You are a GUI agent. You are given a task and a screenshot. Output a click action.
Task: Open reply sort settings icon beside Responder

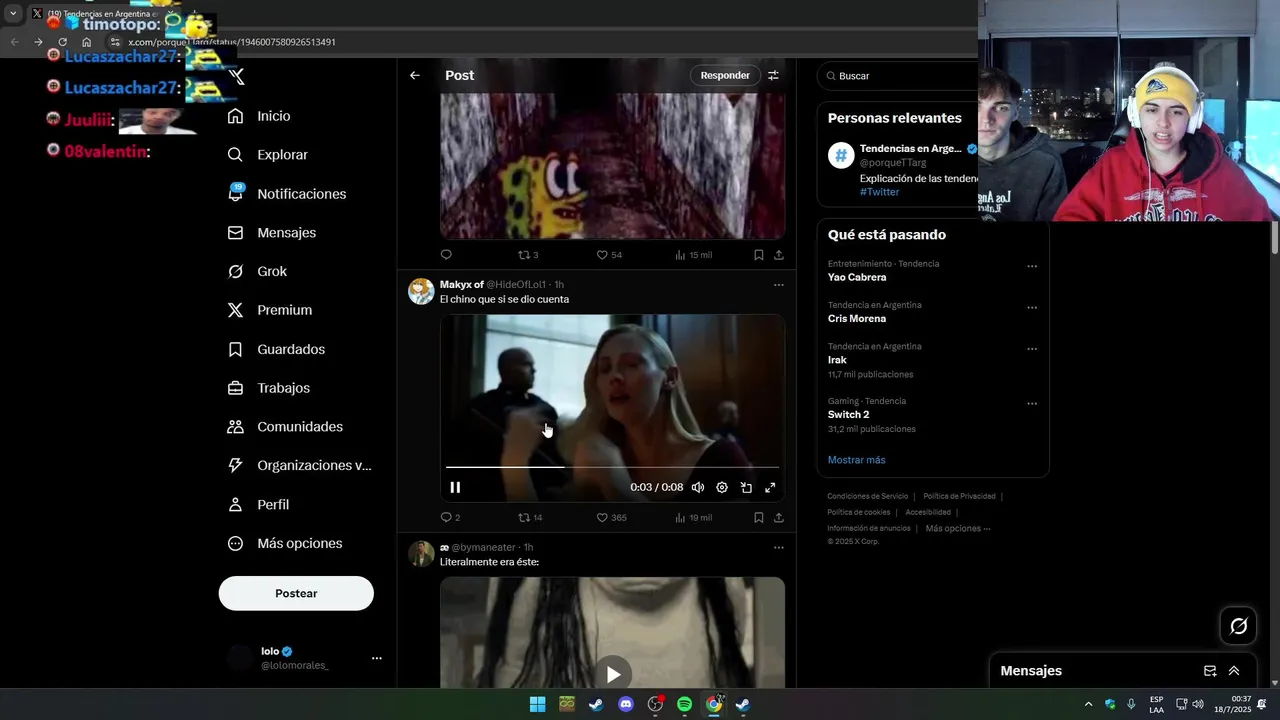(x=773, y=75)
